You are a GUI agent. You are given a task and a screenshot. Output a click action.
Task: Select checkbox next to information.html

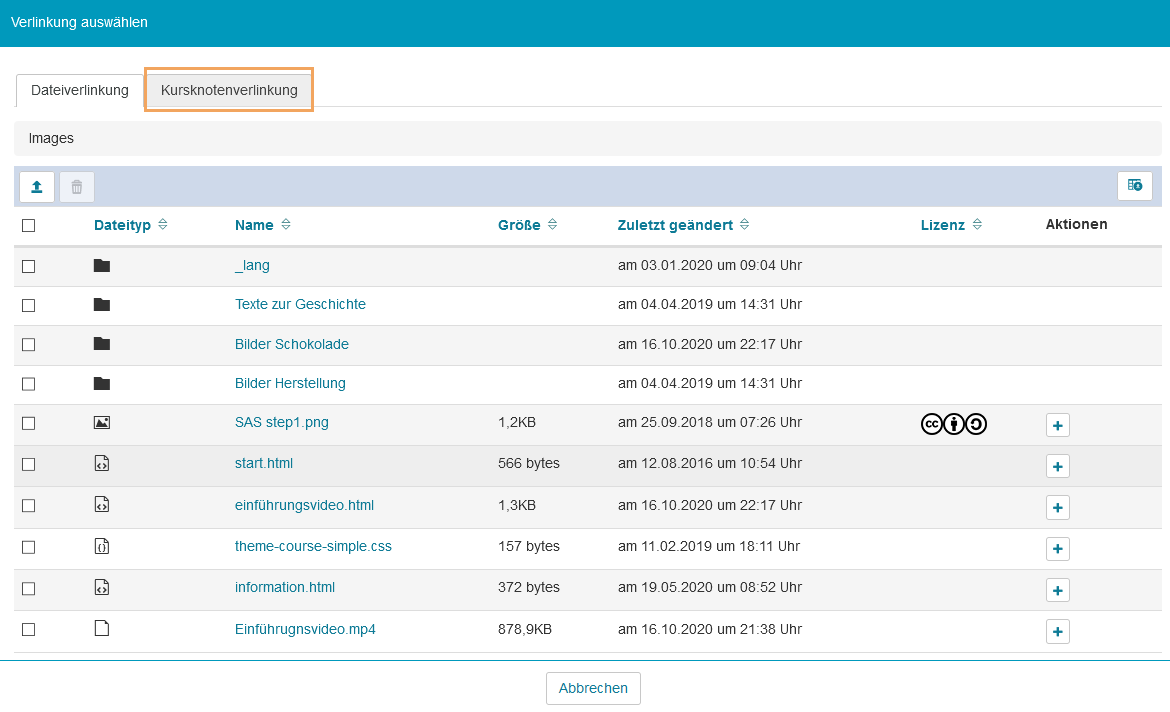tap(29, 589)
